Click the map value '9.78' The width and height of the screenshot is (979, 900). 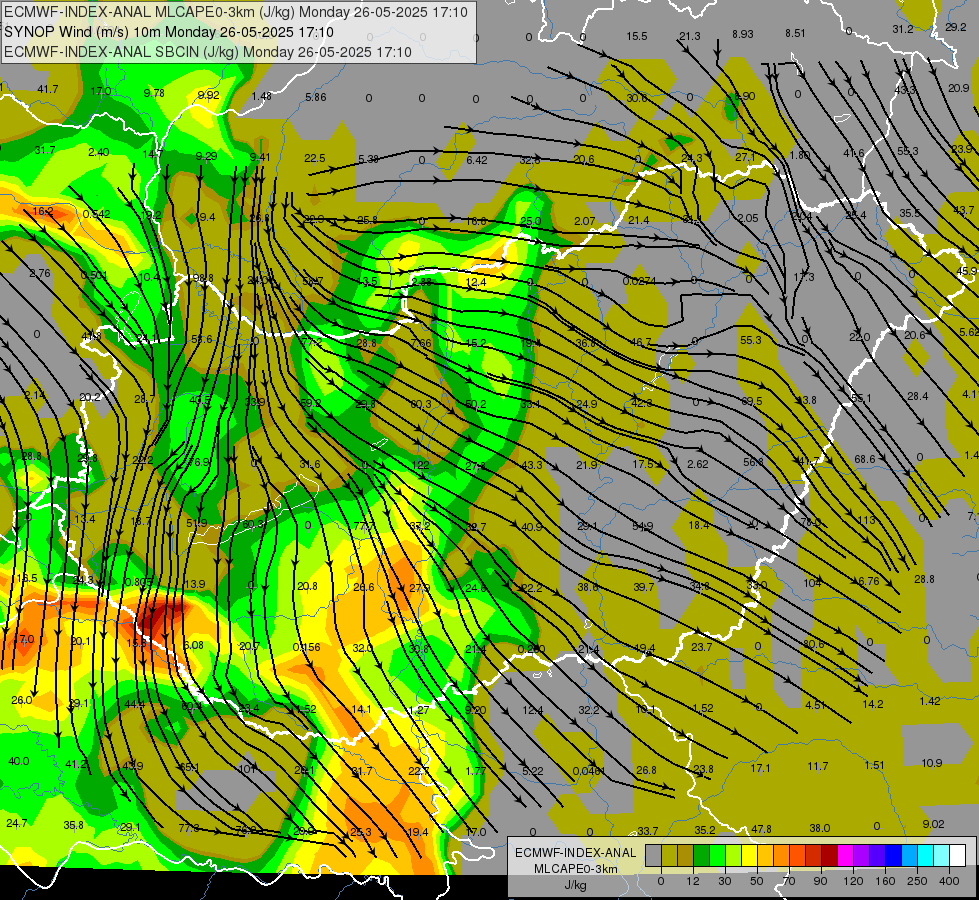click(x=154, y=94)
